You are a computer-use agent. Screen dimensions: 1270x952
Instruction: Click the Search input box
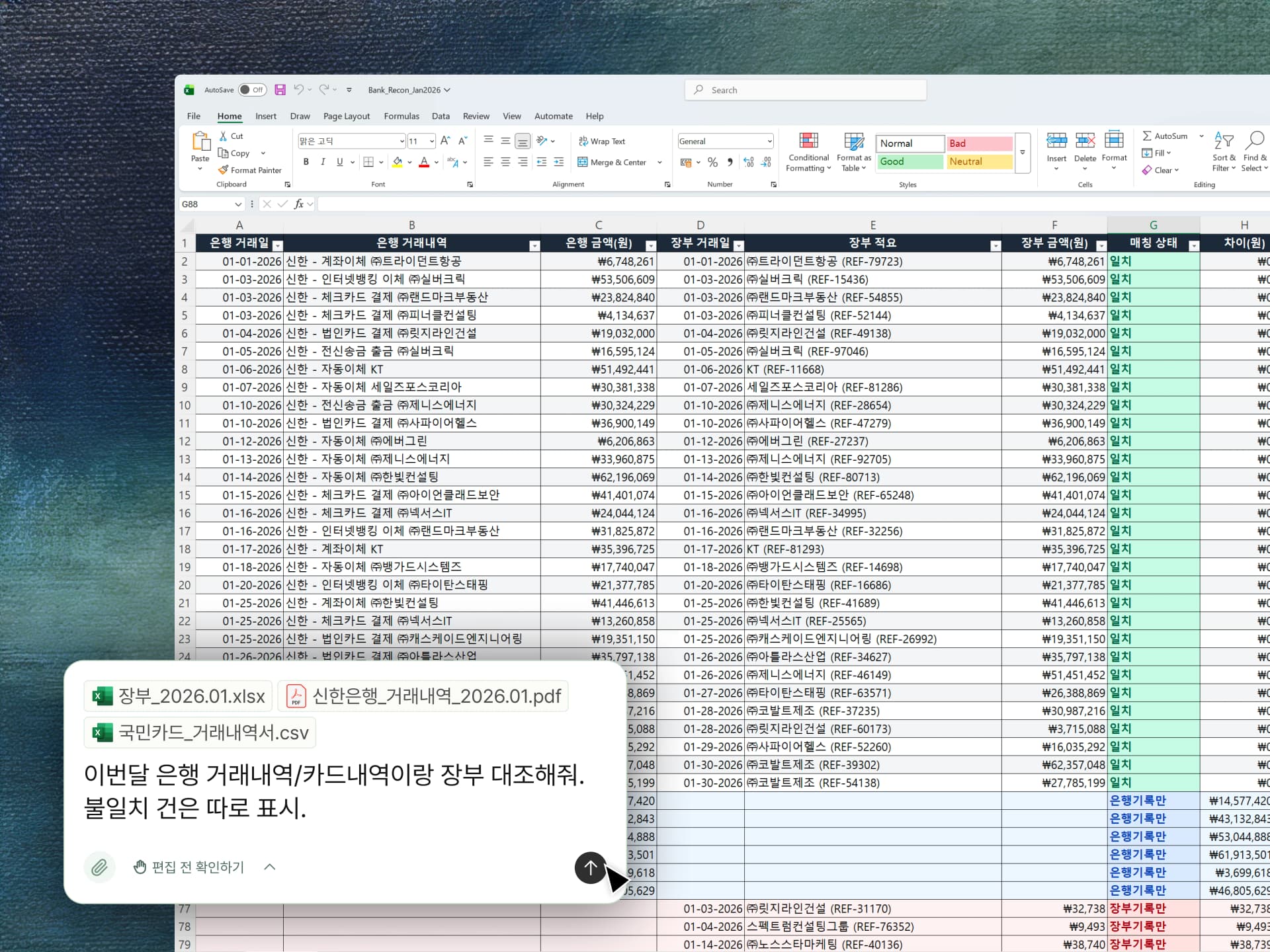[806, 90]
